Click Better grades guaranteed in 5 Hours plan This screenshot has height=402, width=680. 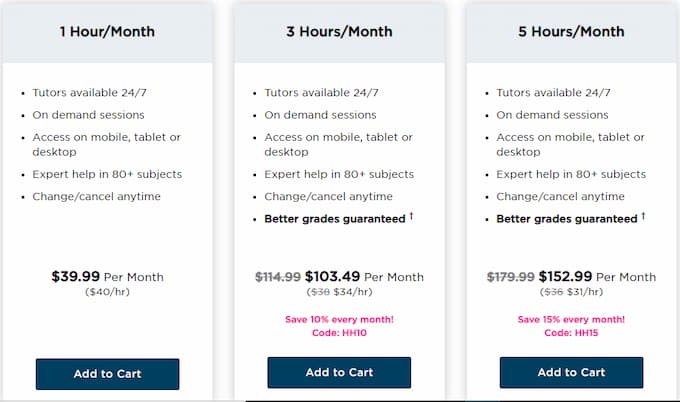pos(566,218)
